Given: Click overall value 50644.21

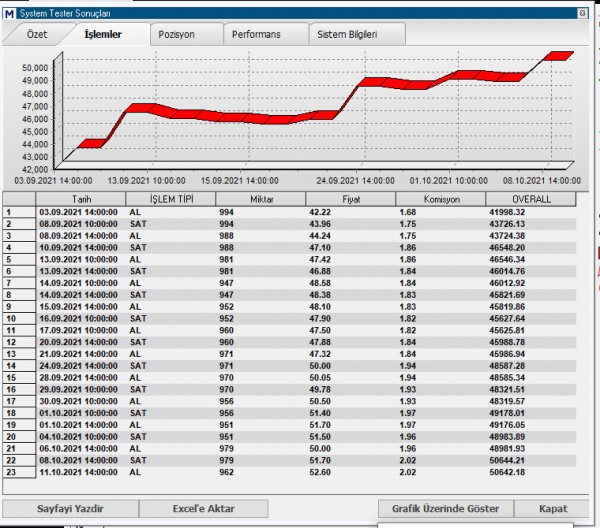Looking at the screenshot, I should [507, 460].
